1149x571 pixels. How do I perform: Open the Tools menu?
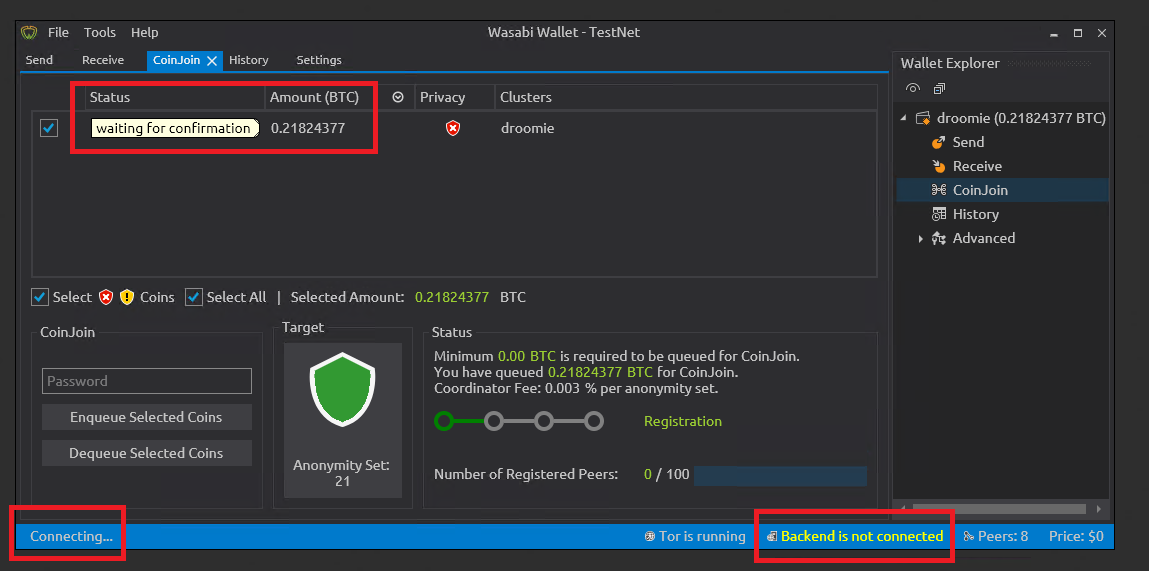(100, 32)
